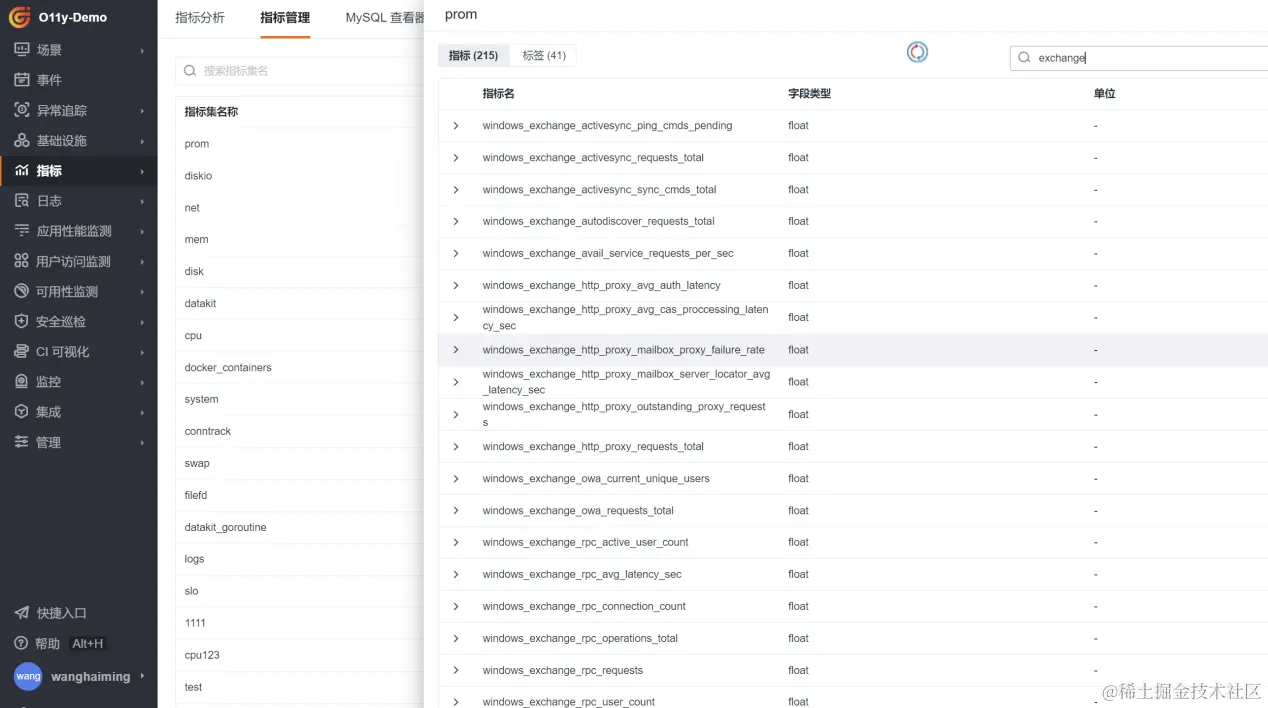Click the 集成 cube icon

tap(21, 412)
